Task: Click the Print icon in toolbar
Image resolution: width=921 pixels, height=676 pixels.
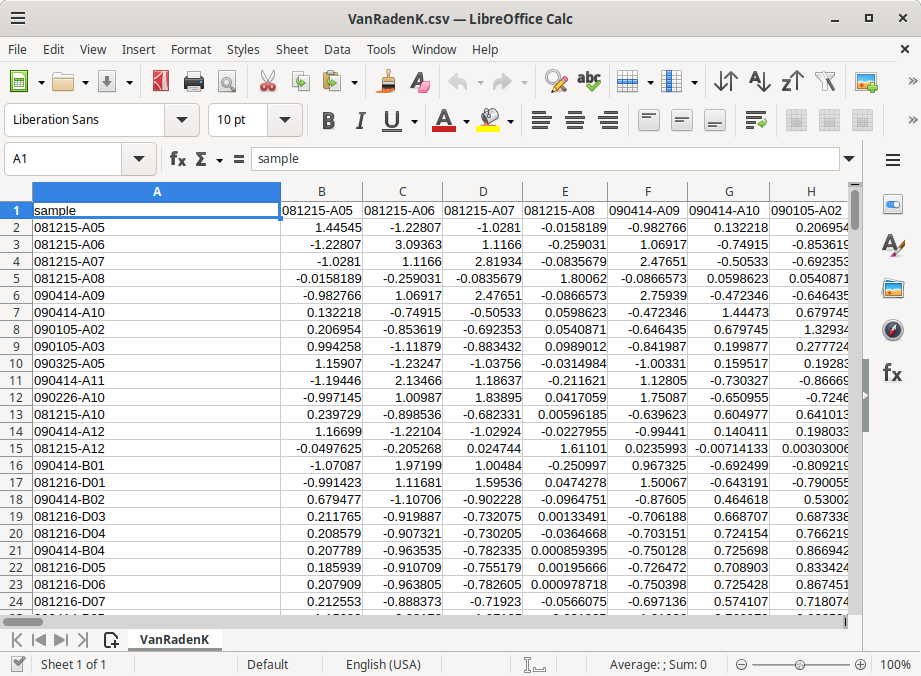Action: click(194, 82)
